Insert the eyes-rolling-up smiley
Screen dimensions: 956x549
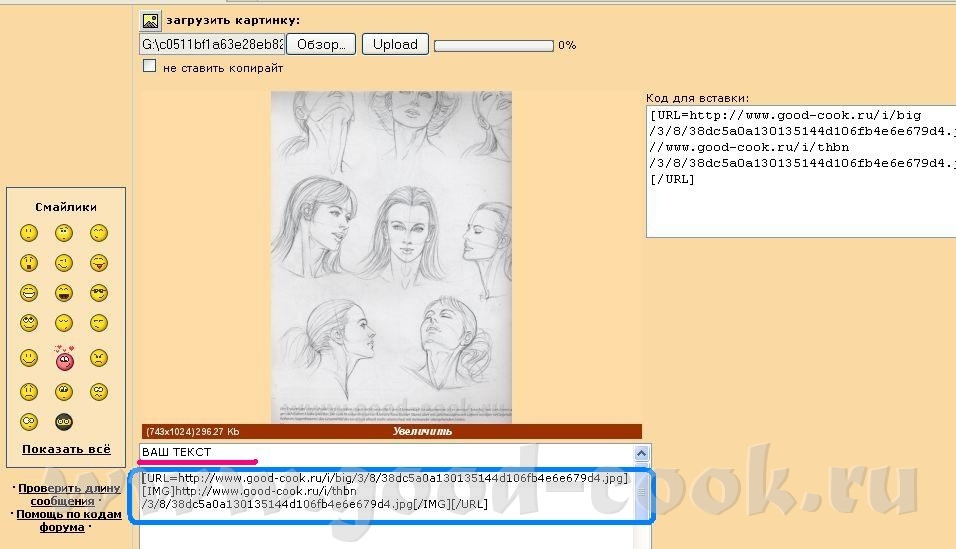point(29,323)
